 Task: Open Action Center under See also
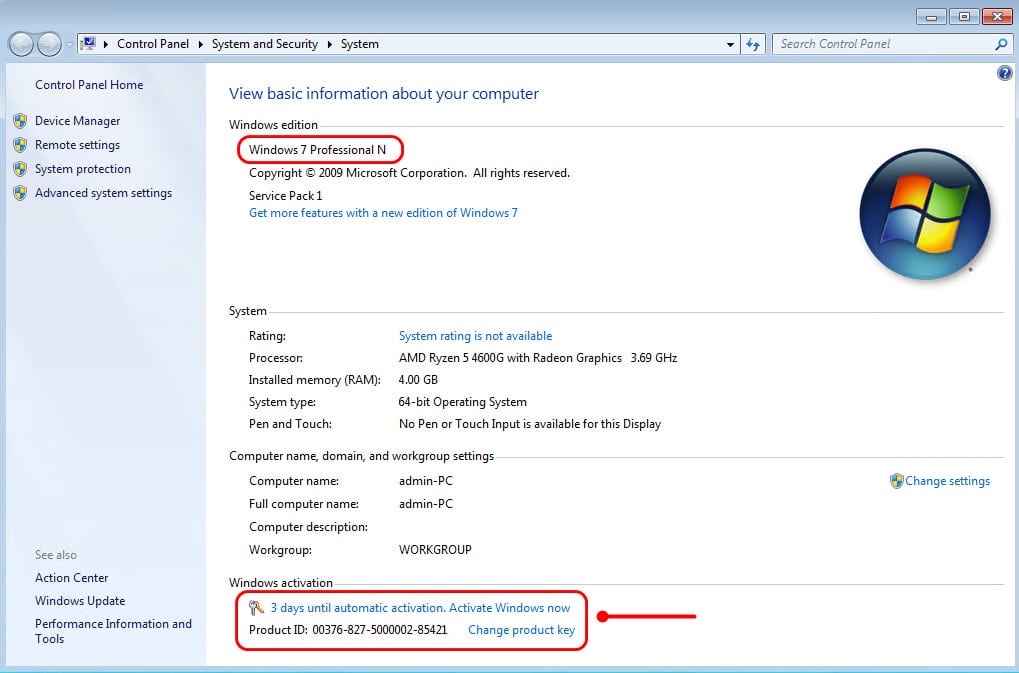coord(71,578)
